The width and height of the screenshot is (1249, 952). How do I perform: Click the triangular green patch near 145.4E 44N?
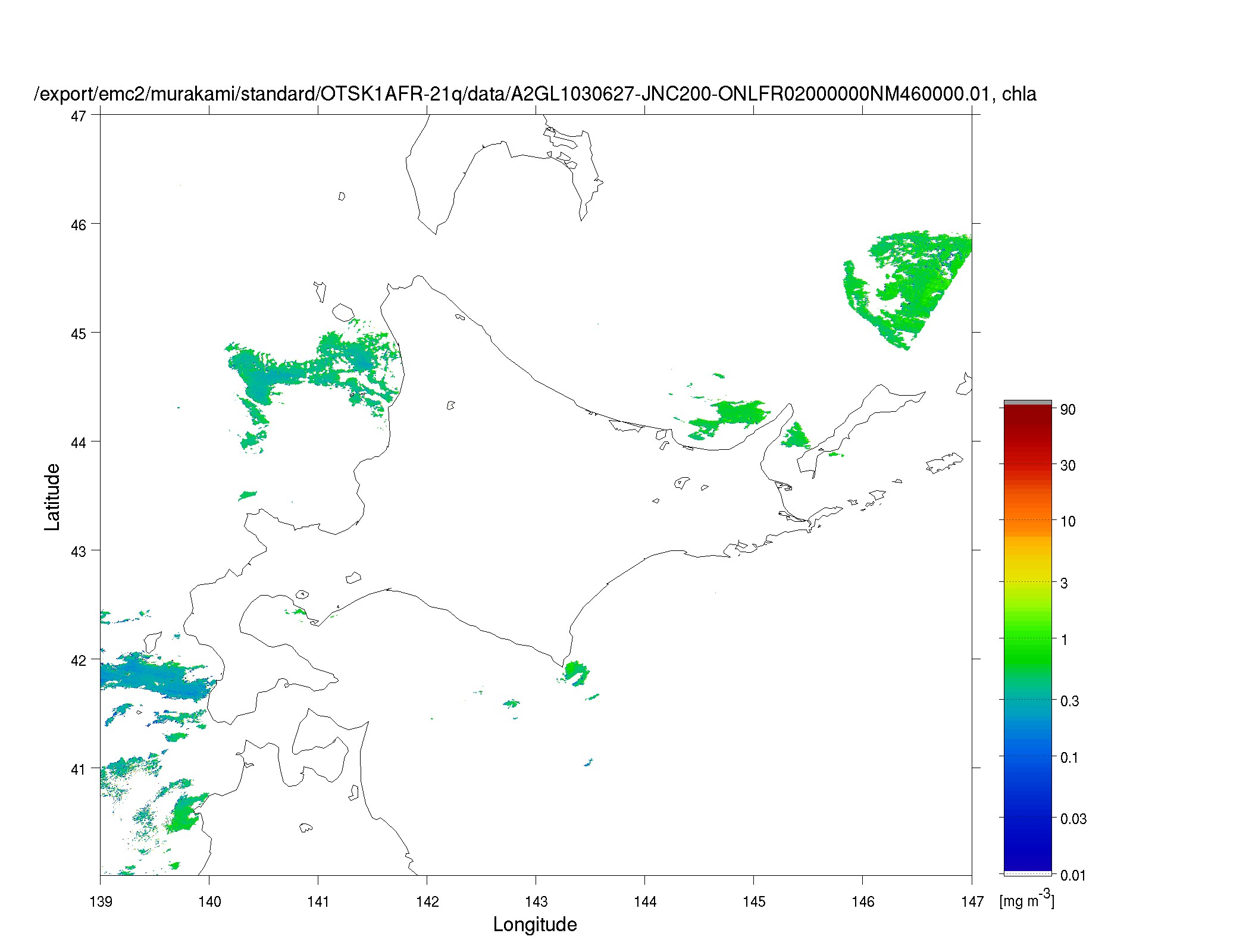pyautogui.click(x=795, y=436)
